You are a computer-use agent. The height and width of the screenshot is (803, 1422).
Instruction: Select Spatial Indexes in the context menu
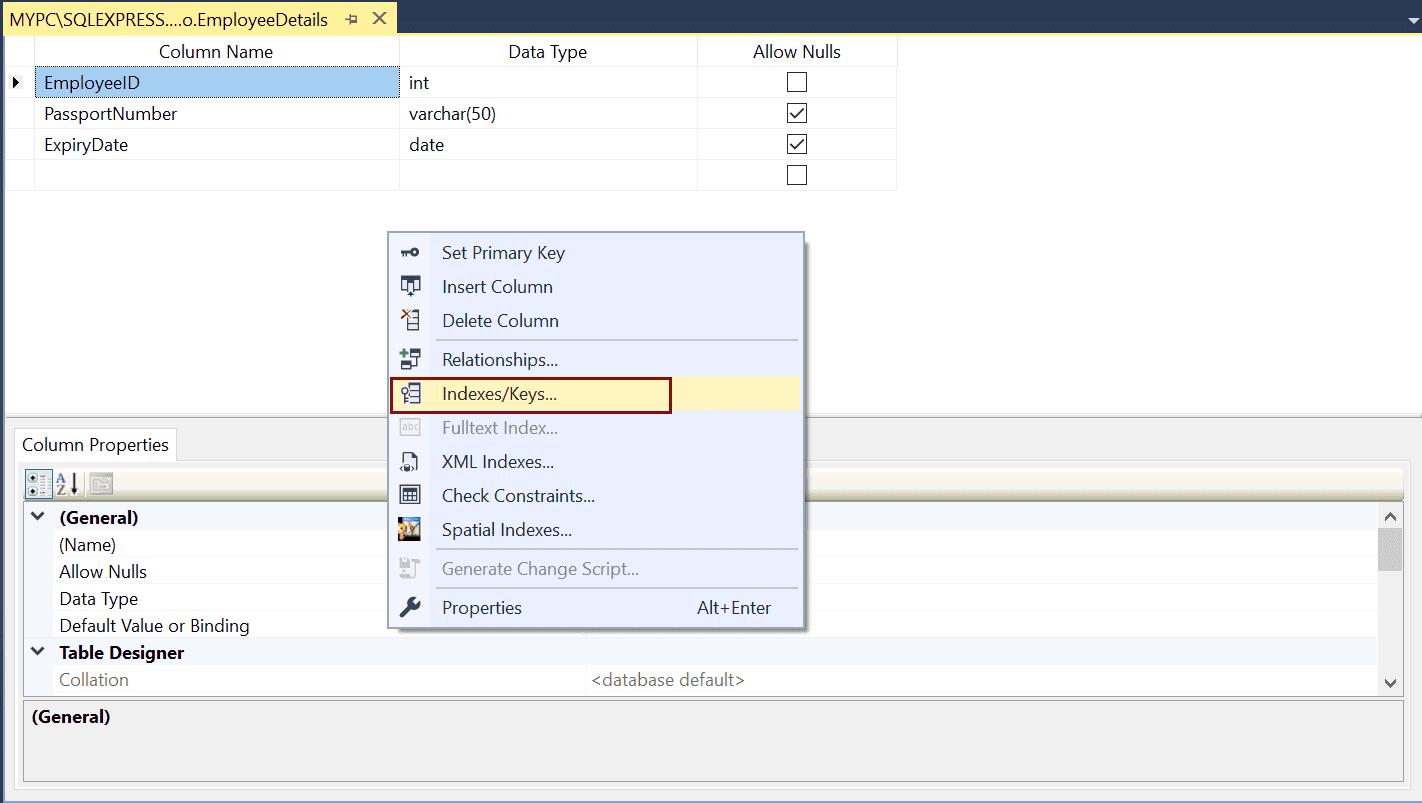click(505, 529)
